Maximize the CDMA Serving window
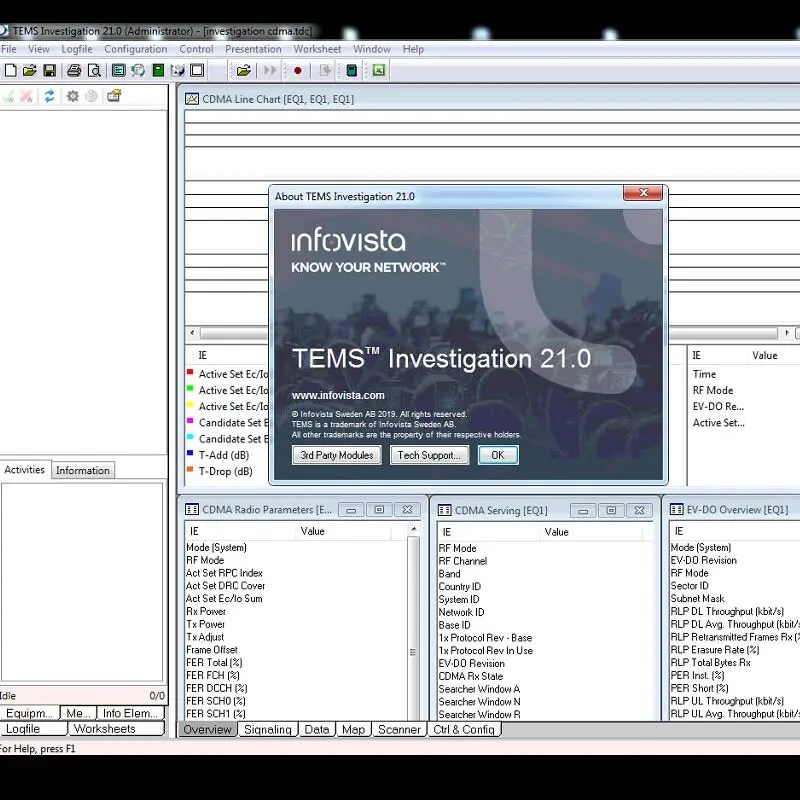Viewport: 800px width, 800px height. coord(611,510)
